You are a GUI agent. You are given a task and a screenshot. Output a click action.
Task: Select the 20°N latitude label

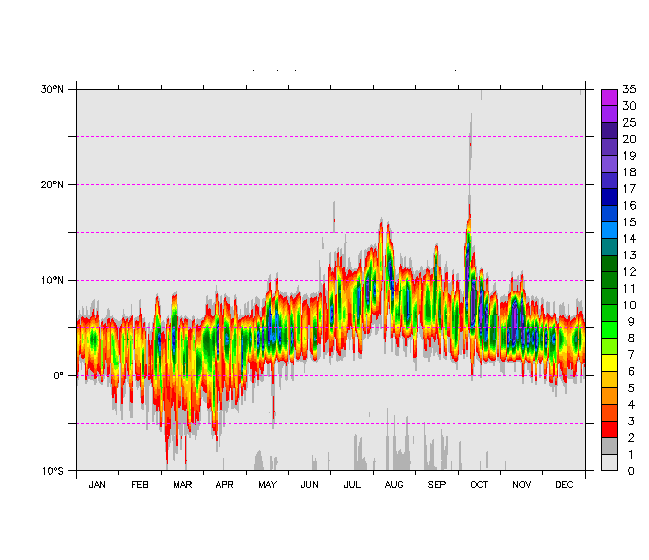pos(52,184)
